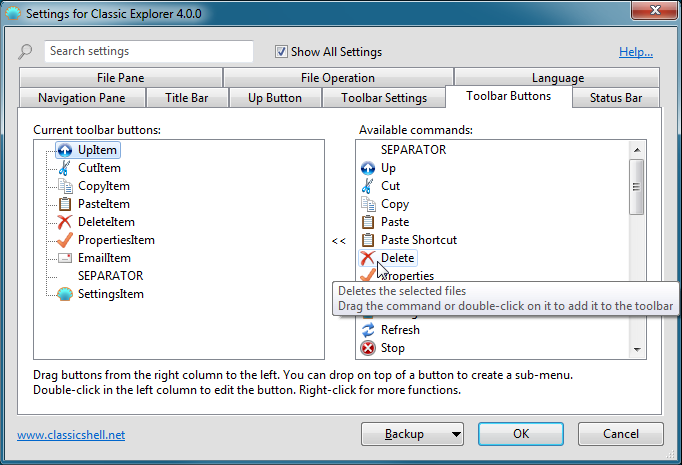
Task: Click the Search settings input field
Action: click(x=148, y=51)
